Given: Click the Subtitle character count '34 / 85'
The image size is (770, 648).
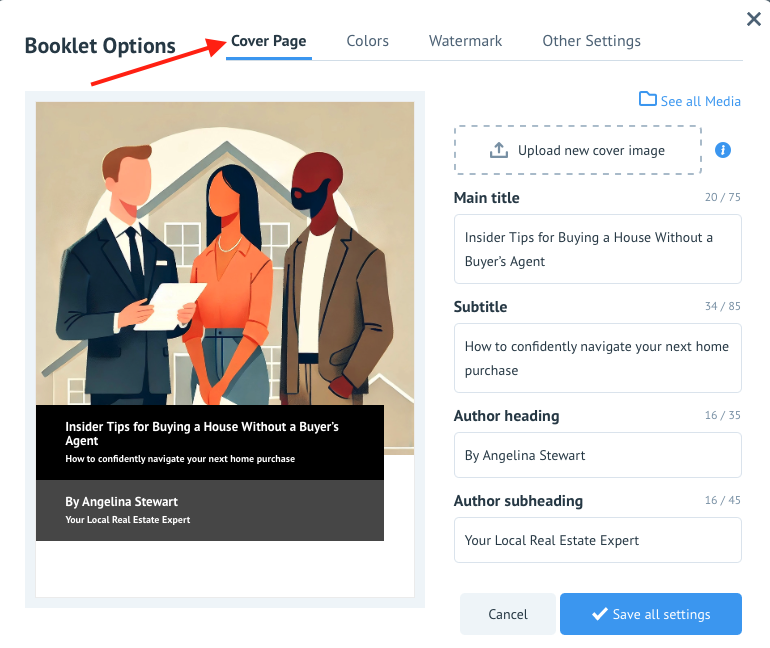Looking at the screenshot, I should click(x=722, y=306).
